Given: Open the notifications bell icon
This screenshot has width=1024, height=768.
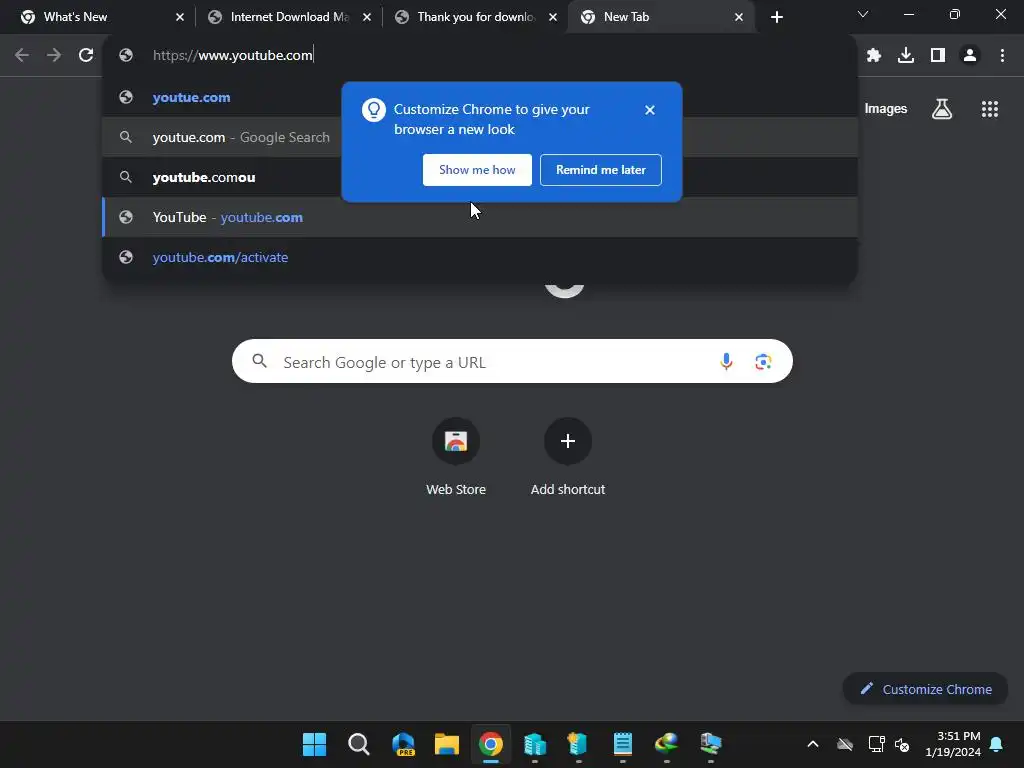Looking at the screenshot, I should tap(997, 744).
